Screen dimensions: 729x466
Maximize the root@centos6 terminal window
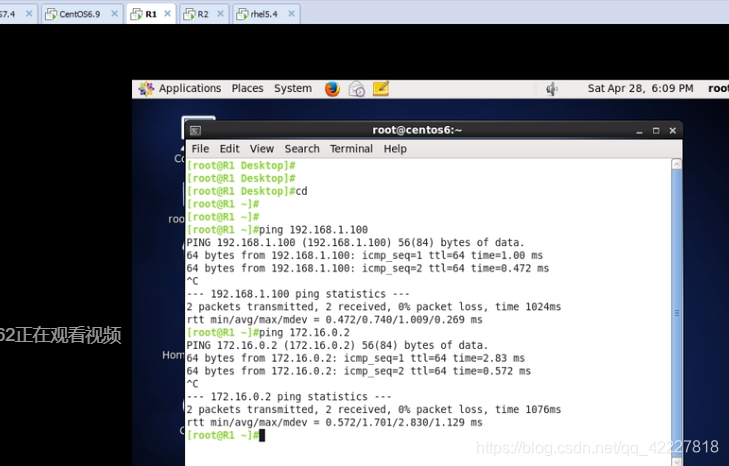click(x=656, y=131)
